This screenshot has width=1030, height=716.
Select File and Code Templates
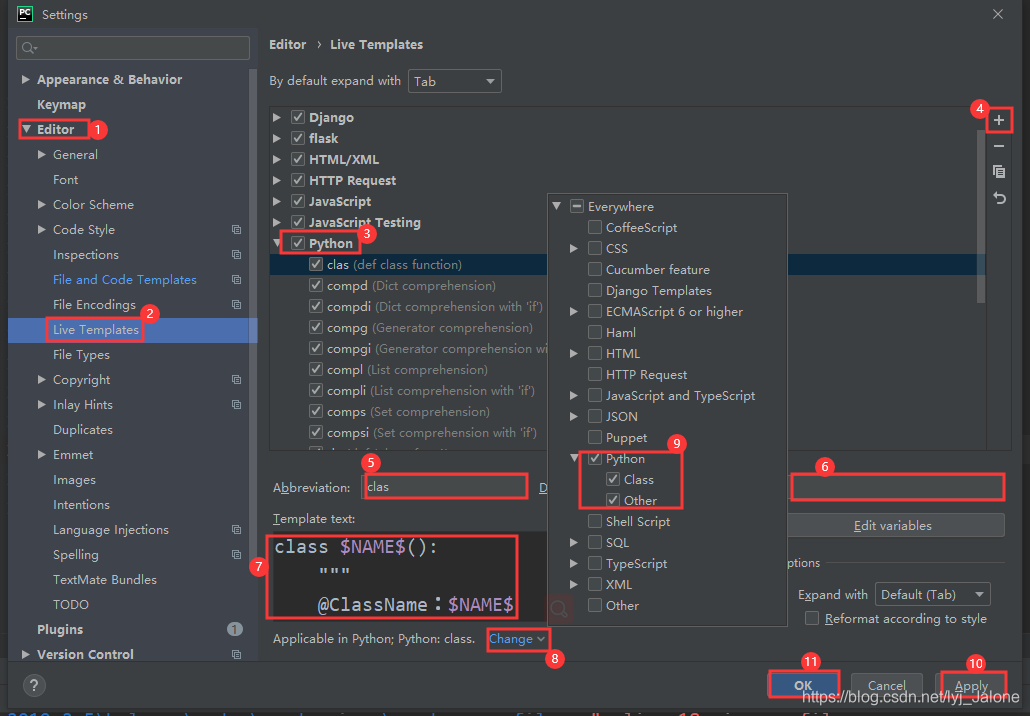(125, 279)
